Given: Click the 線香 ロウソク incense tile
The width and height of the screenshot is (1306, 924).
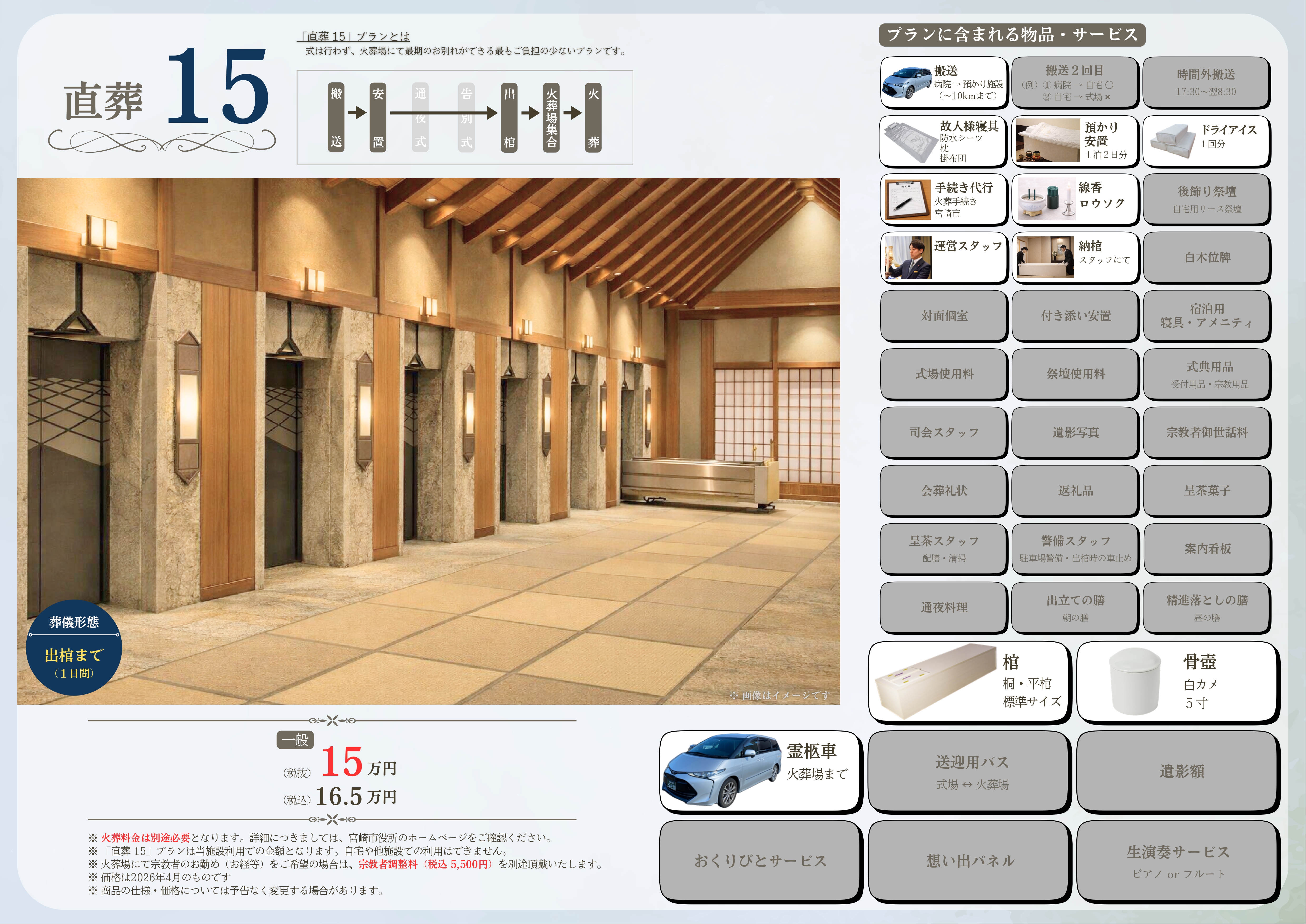Looking at the screenshot, I should point(1075,199).
